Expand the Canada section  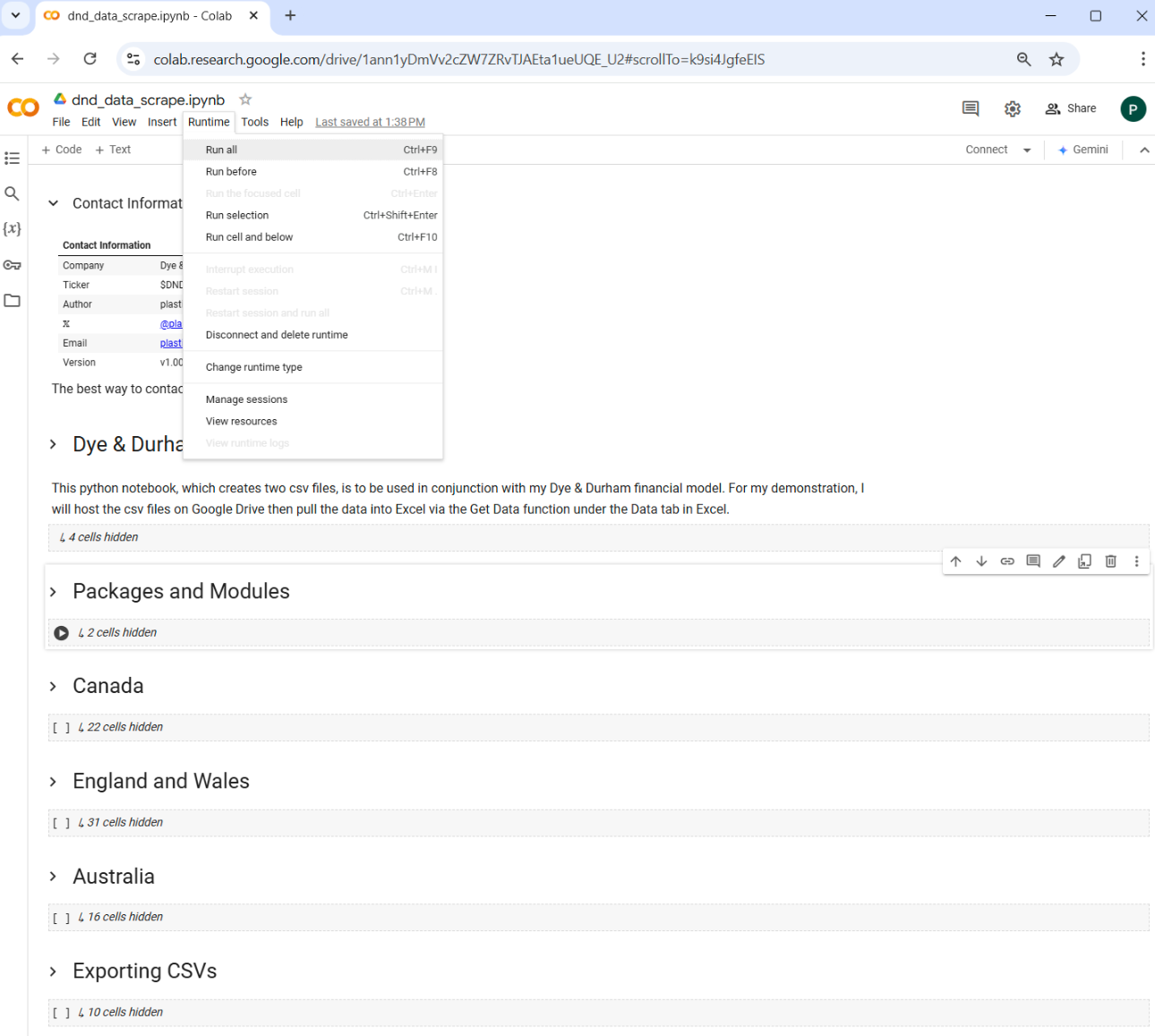coord(53,686)
